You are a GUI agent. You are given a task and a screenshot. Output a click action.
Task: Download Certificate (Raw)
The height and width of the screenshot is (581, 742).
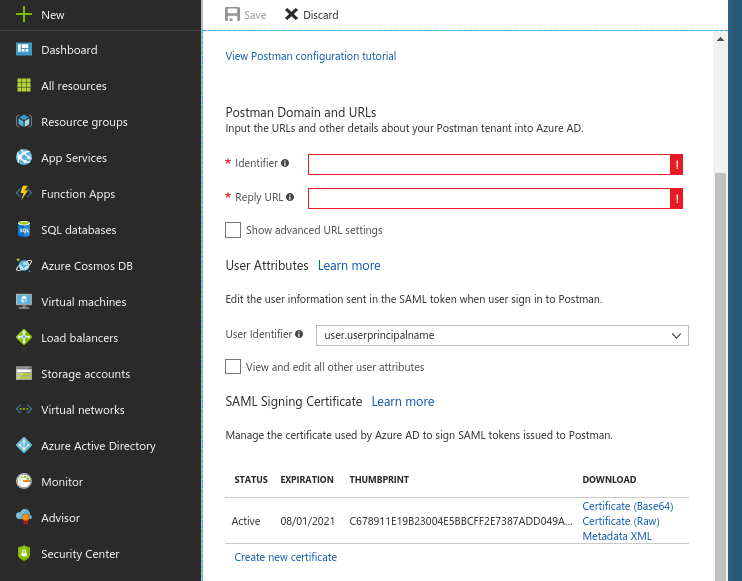pyautogui.click(x=621, y=521)
